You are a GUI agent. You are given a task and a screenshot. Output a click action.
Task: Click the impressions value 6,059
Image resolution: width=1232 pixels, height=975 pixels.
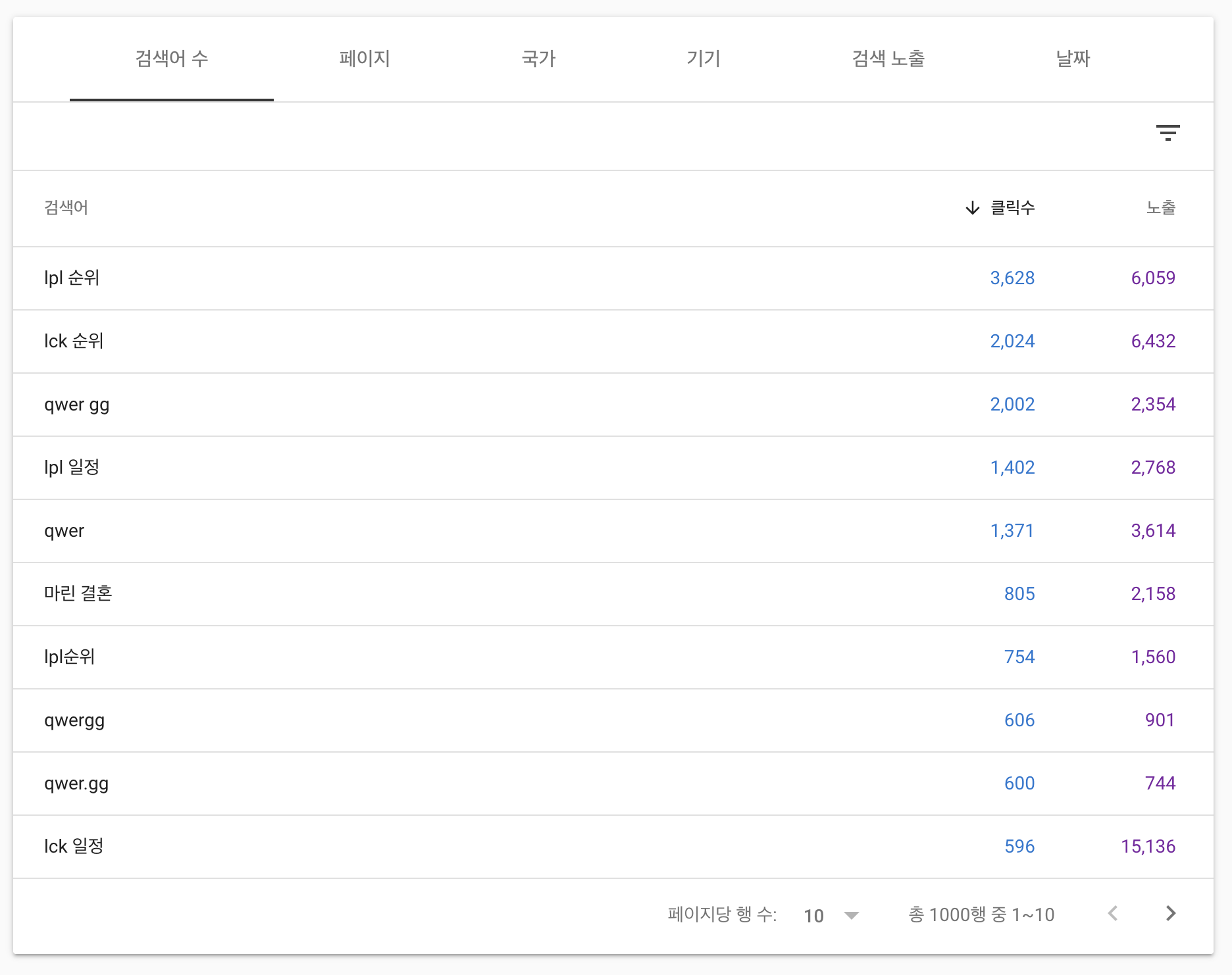tap(1153, 278)
